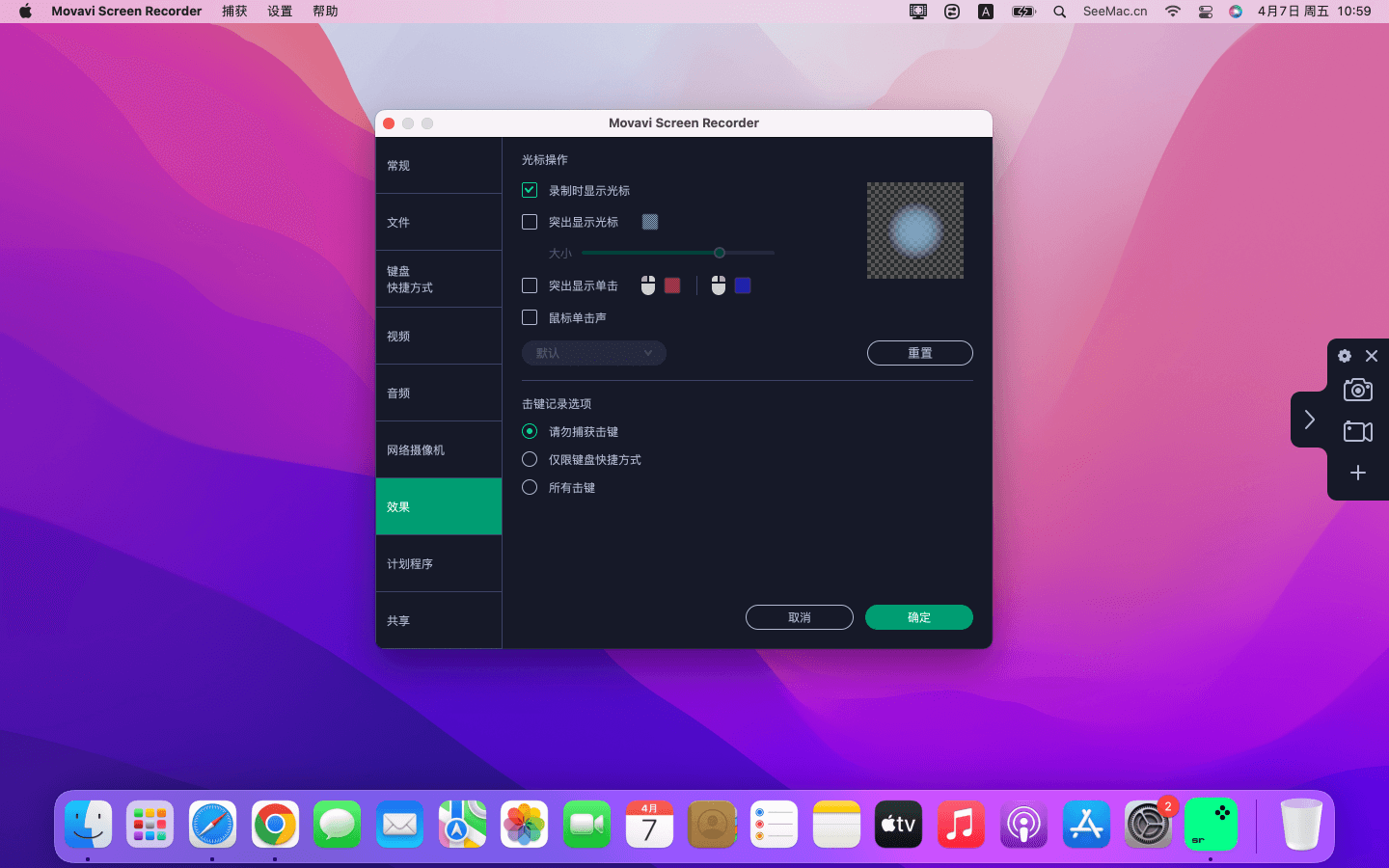
Task: Confirm settings with the 确定 button
Action: [x=918, y=617]
